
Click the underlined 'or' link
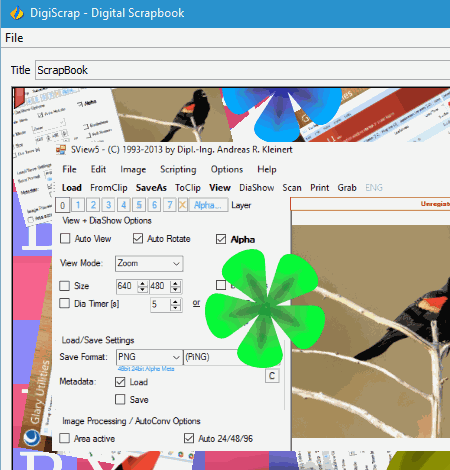[196, 303]
